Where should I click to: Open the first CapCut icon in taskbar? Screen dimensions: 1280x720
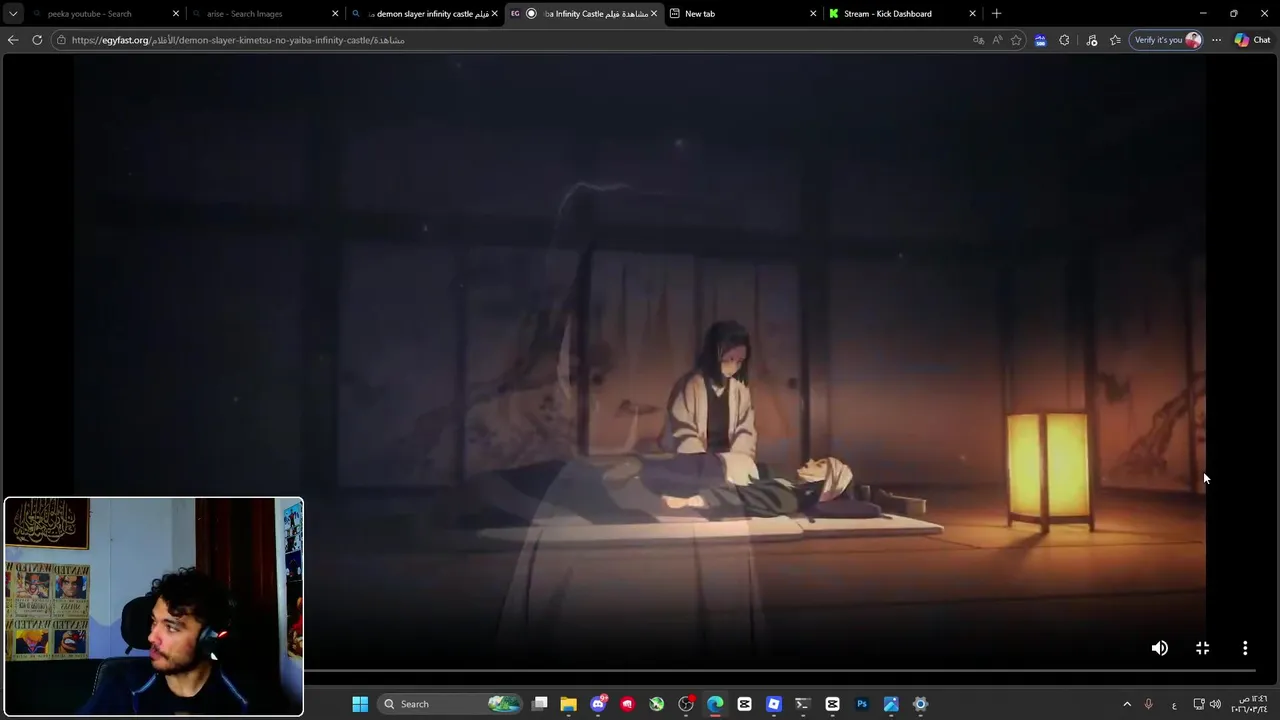click(744, 704)
